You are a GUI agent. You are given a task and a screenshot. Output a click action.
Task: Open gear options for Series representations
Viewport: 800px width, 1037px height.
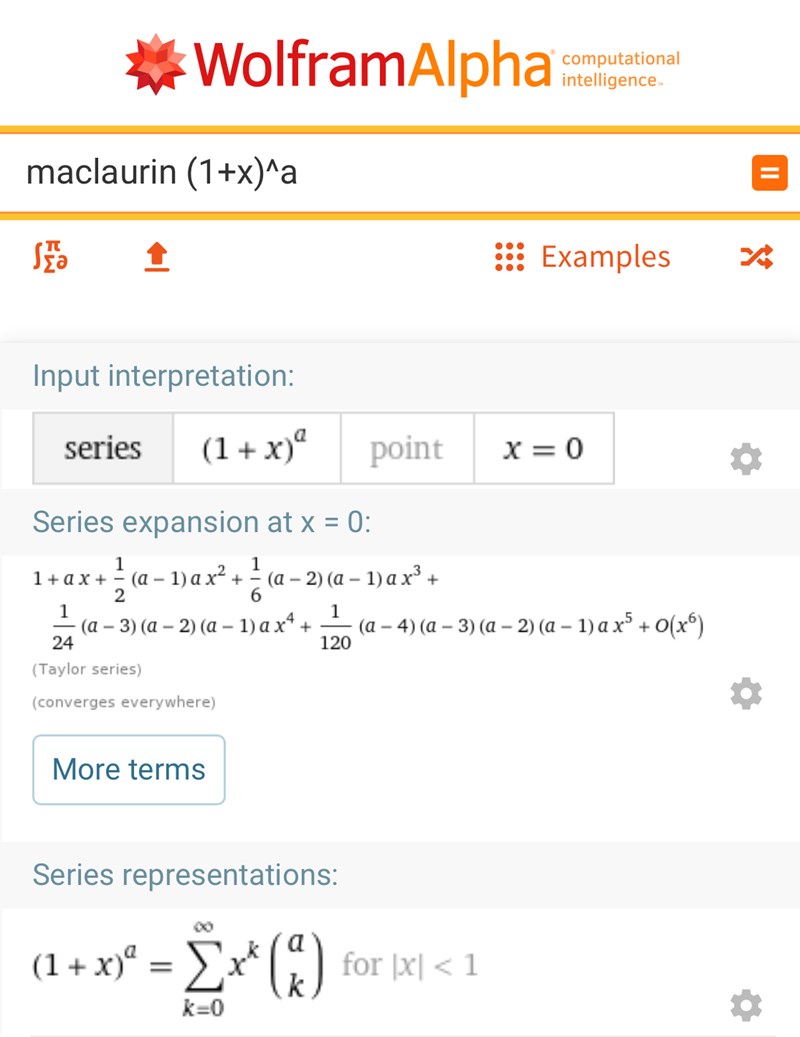point(746,1005)
